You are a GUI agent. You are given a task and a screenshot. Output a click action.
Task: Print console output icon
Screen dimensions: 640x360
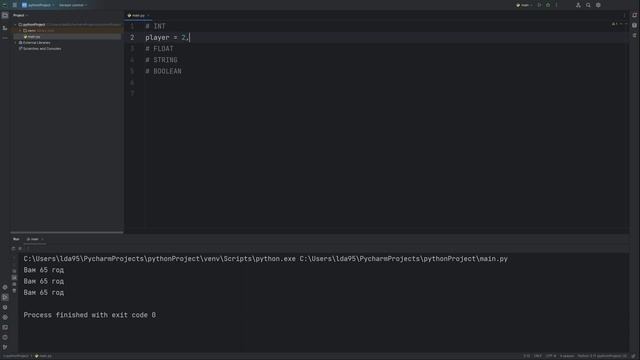tap(14, 284)
